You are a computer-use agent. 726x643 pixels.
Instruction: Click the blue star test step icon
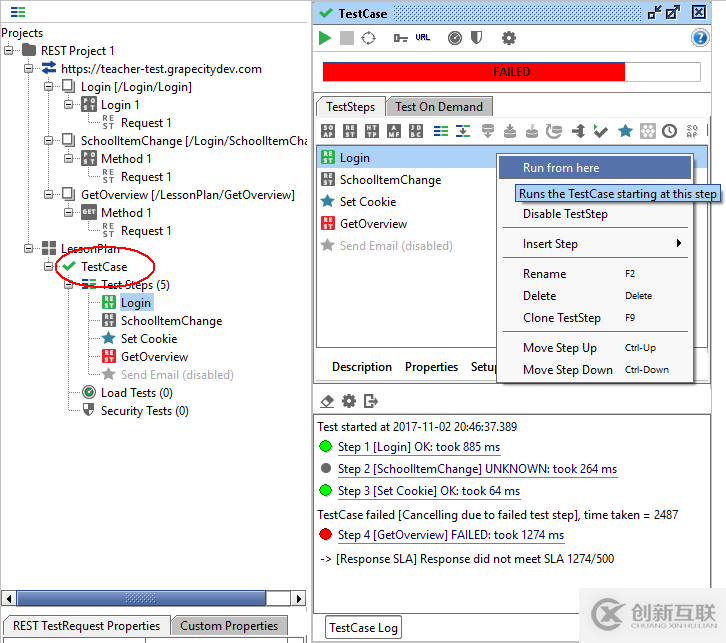point(625,131)
